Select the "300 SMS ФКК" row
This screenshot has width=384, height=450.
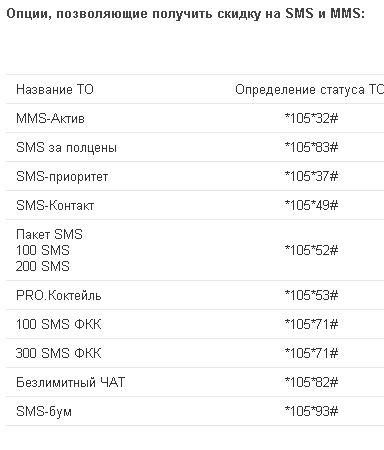[195, 353]
